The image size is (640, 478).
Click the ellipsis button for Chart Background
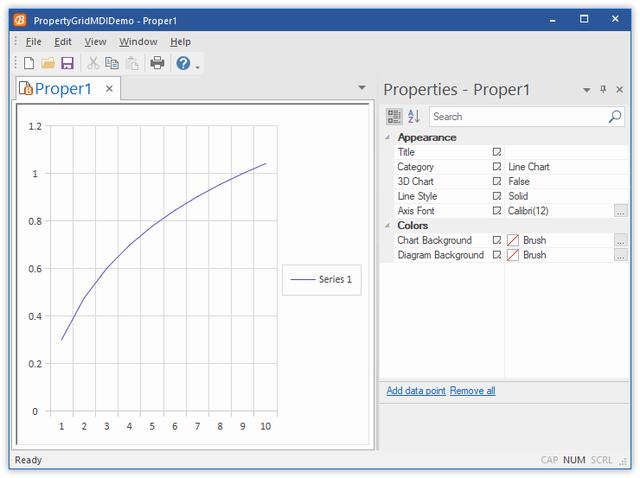point(620,240)
